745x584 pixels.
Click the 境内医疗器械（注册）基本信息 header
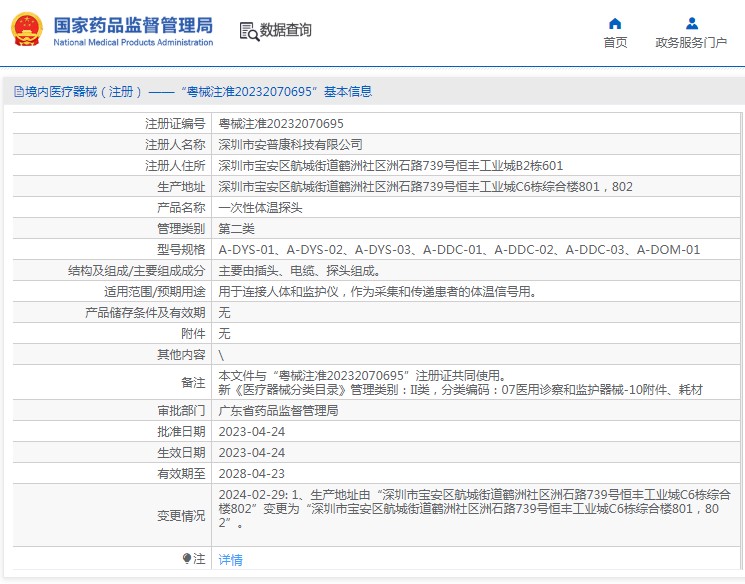pyautogui.click(x=193, y=91)
